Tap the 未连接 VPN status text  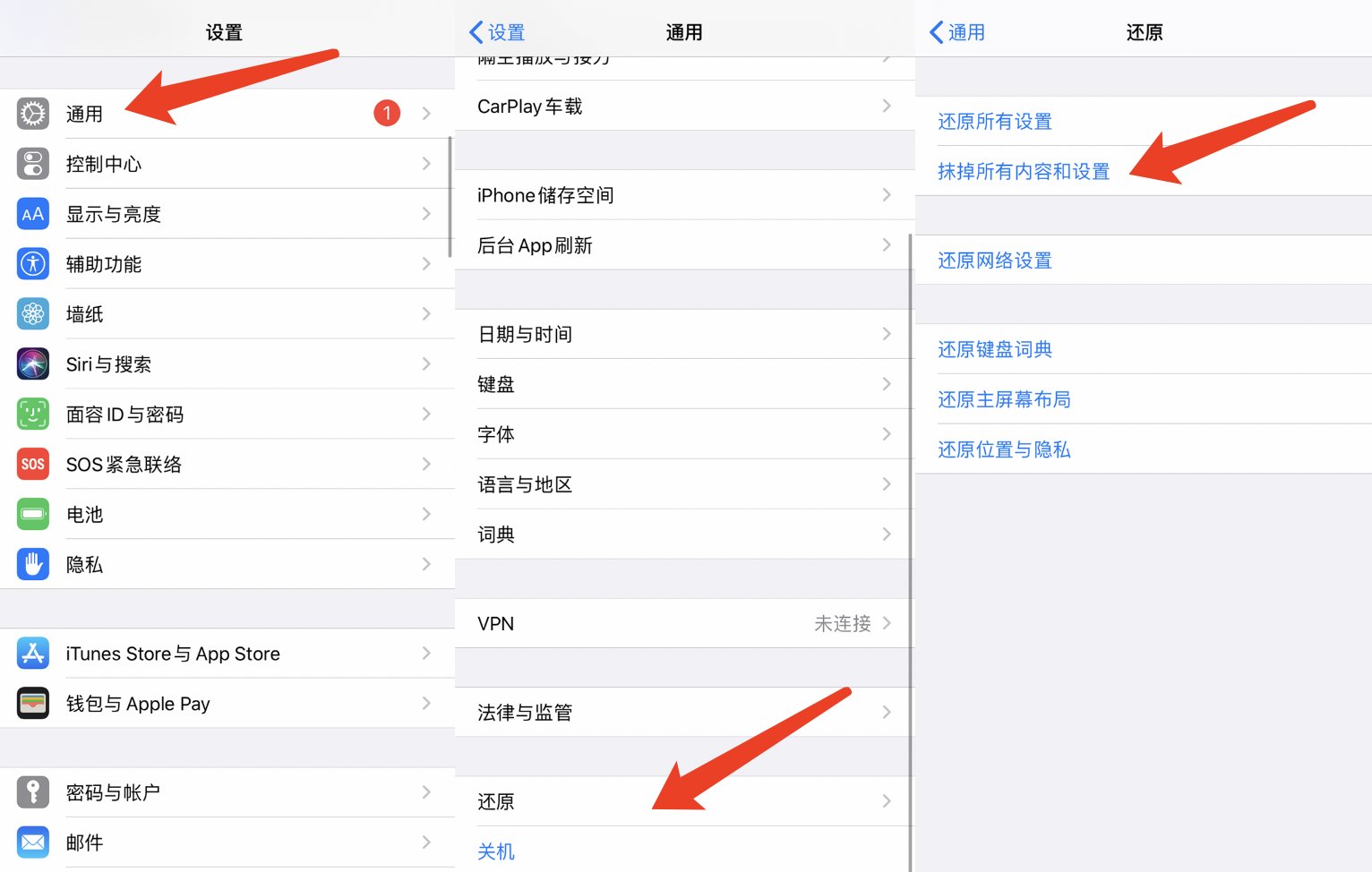842,623
